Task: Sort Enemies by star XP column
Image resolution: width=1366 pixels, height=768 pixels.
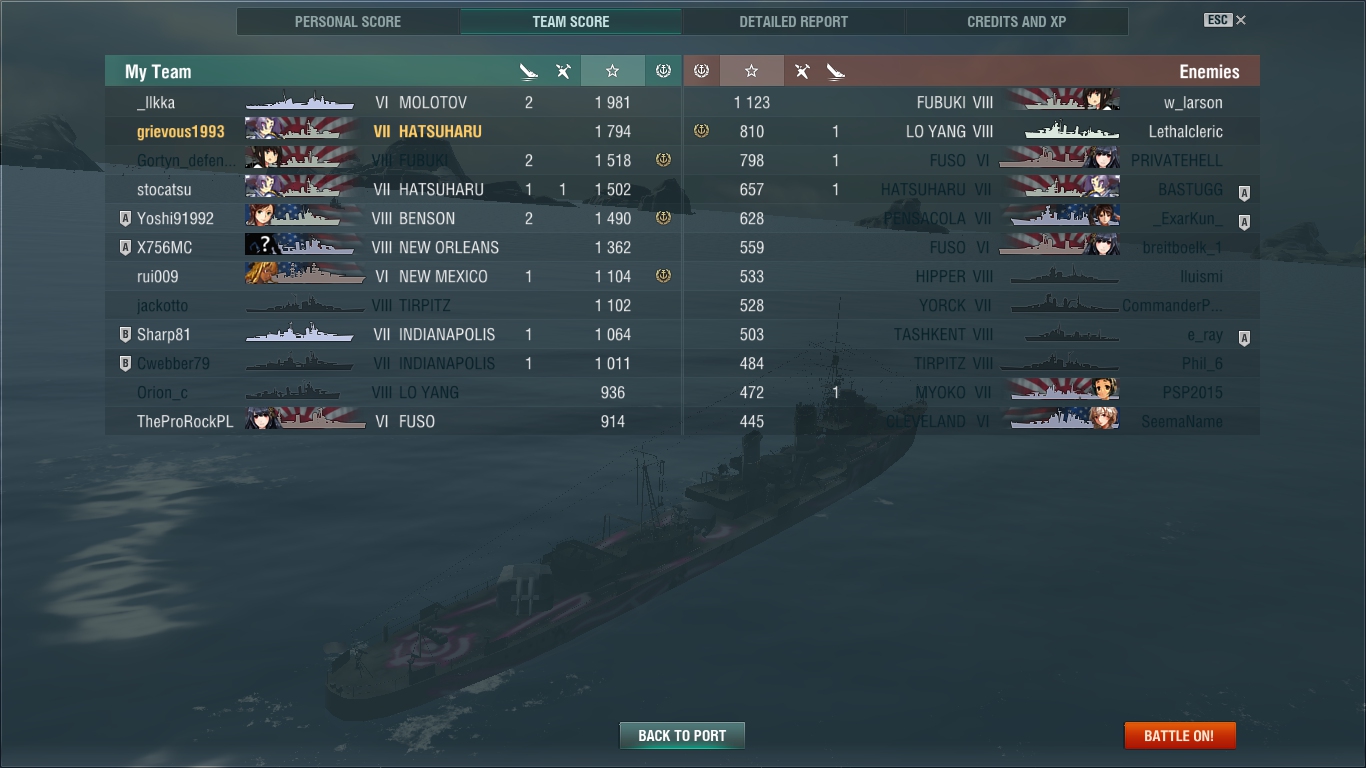Action: (752, 71)
